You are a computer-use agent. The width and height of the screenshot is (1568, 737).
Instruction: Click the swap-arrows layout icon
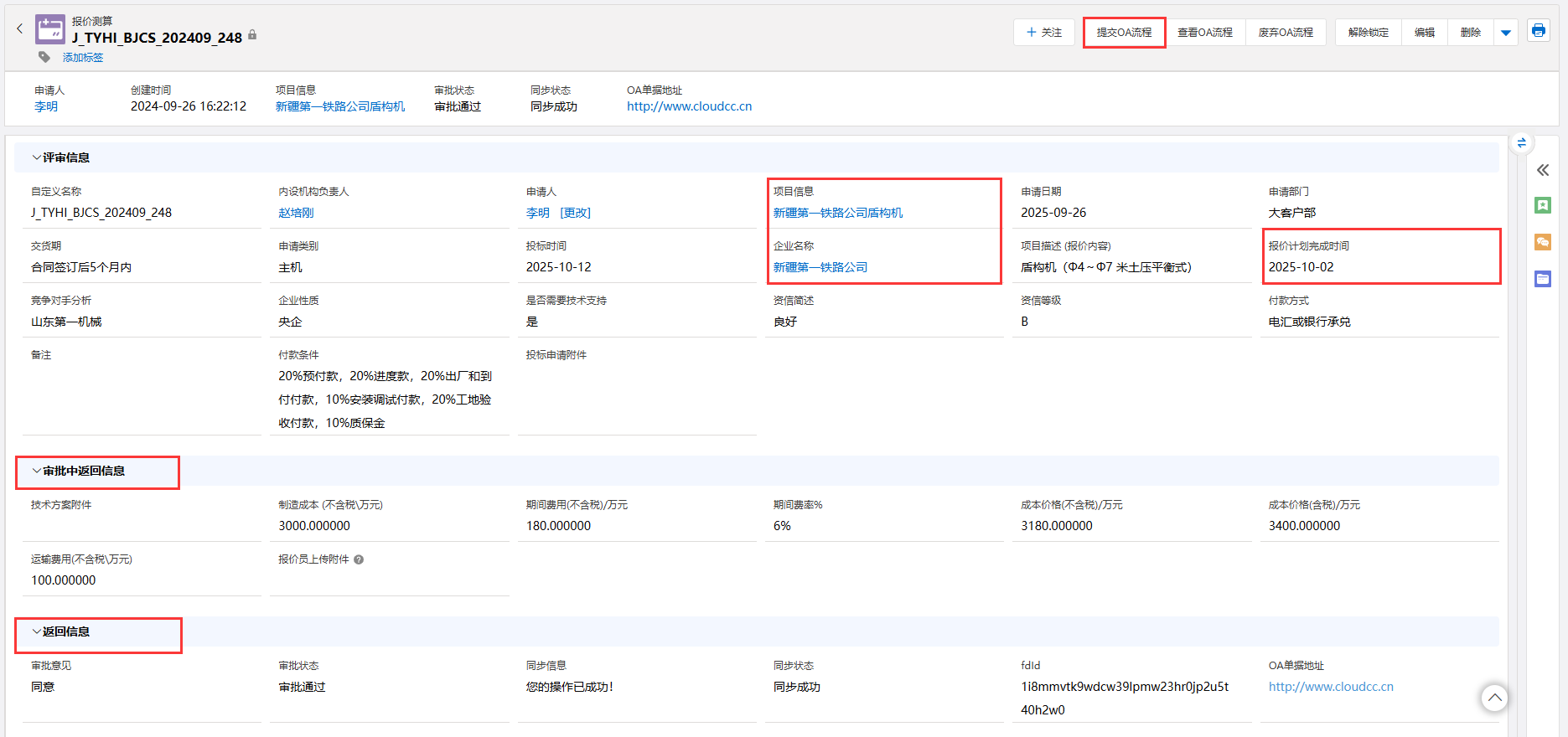click(x=1521, y=143)
